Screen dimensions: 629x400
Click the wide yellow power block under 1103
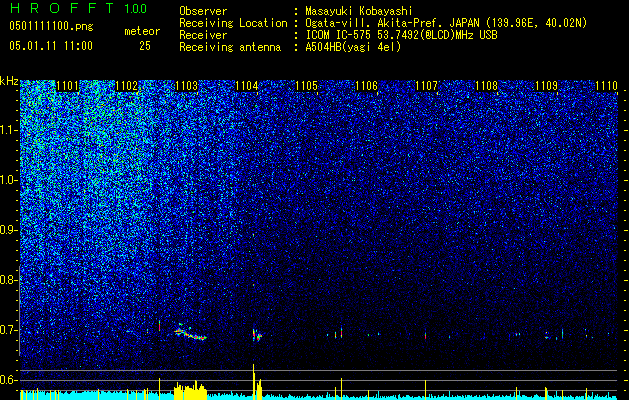(191, 390)
